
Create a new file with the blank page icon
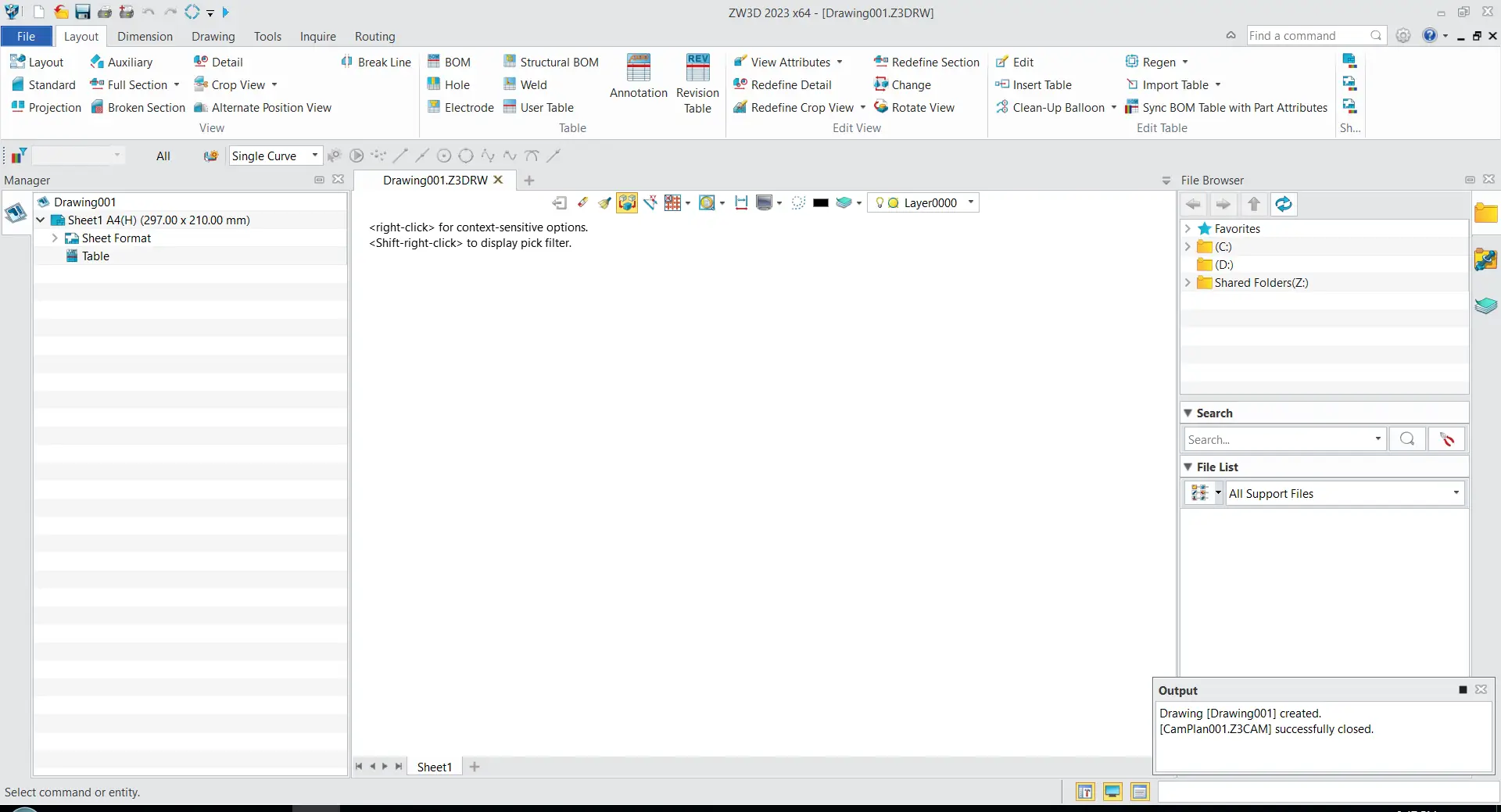point(38,13)
